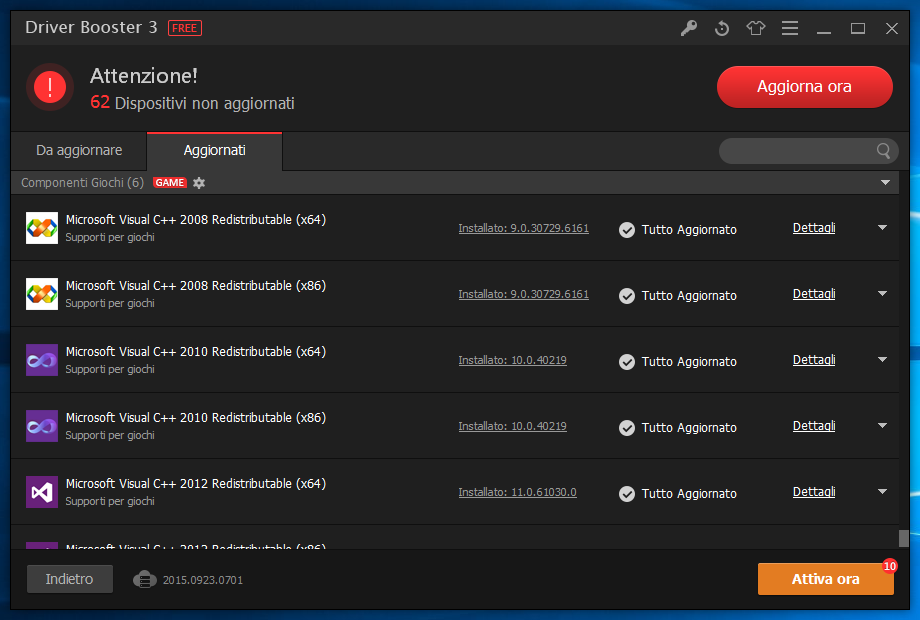Click the check mark for Visual C++ 2008 (x64)
The image size is (920, 620).
coord(627,229)
